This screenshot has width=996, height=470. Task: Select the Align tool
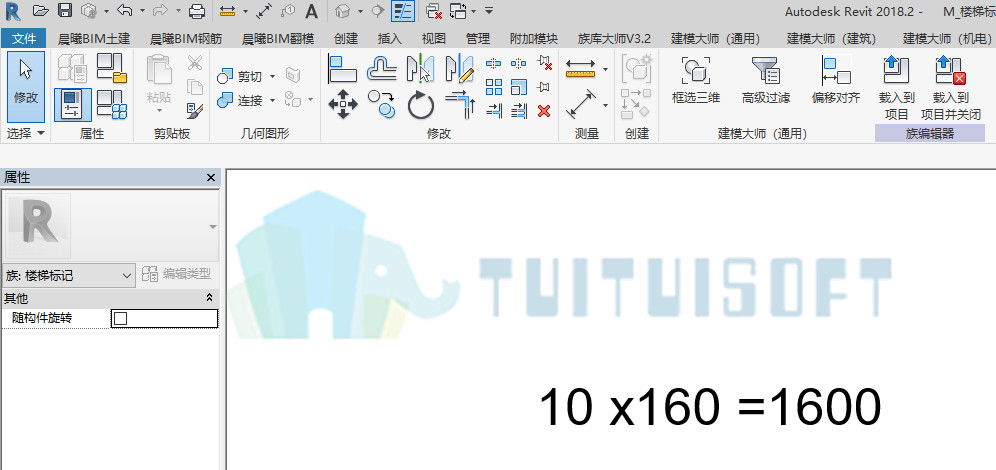pos(342,69)
